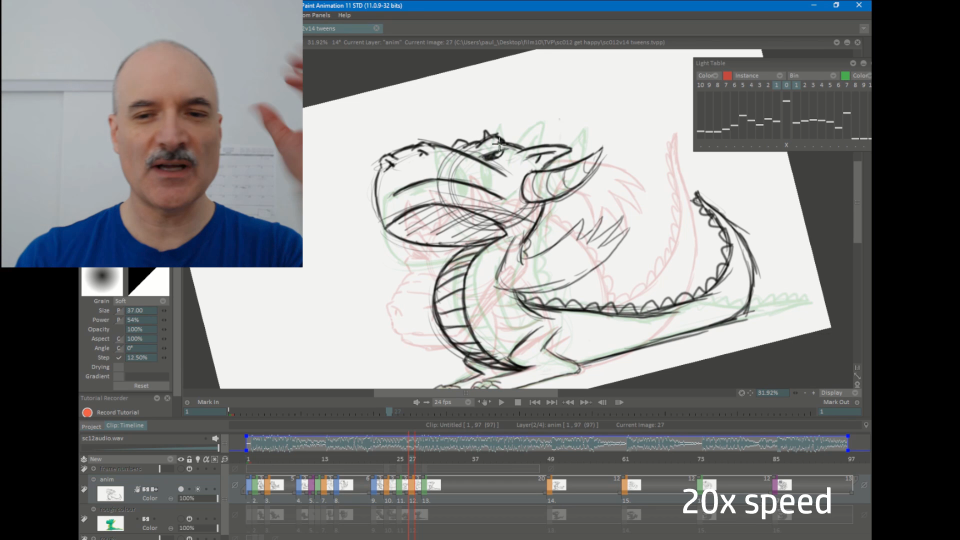Click the hand scrub icon near fps

484,402
